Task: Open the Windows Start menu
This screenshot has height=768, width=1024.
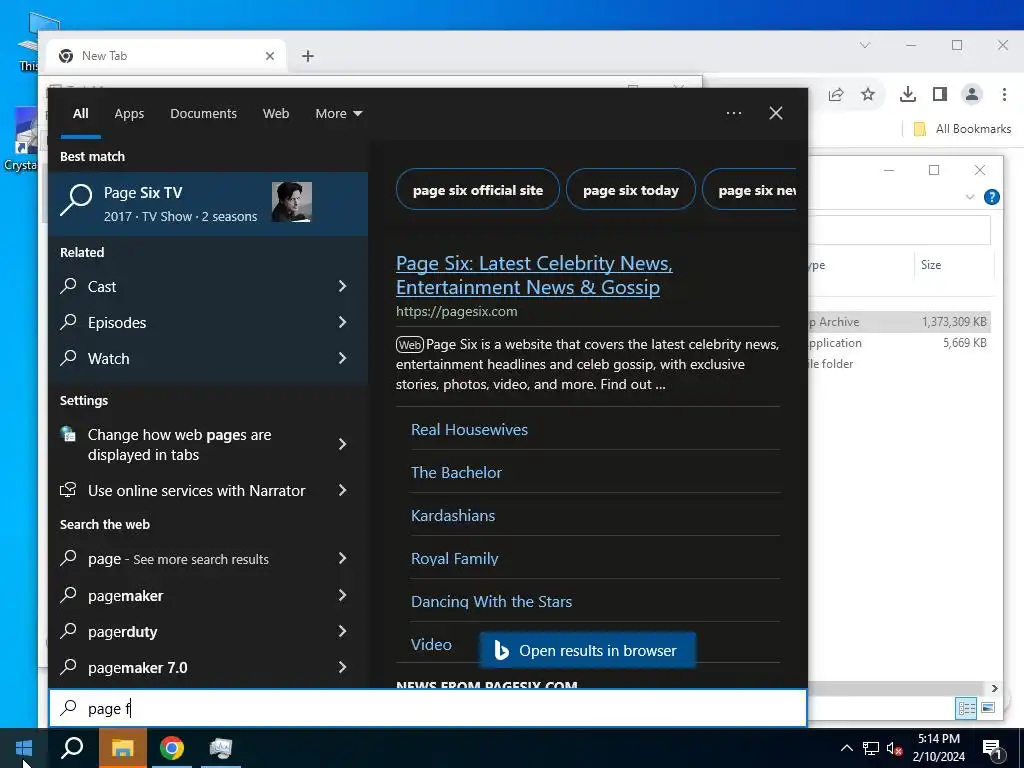Action: coord(24,748)
